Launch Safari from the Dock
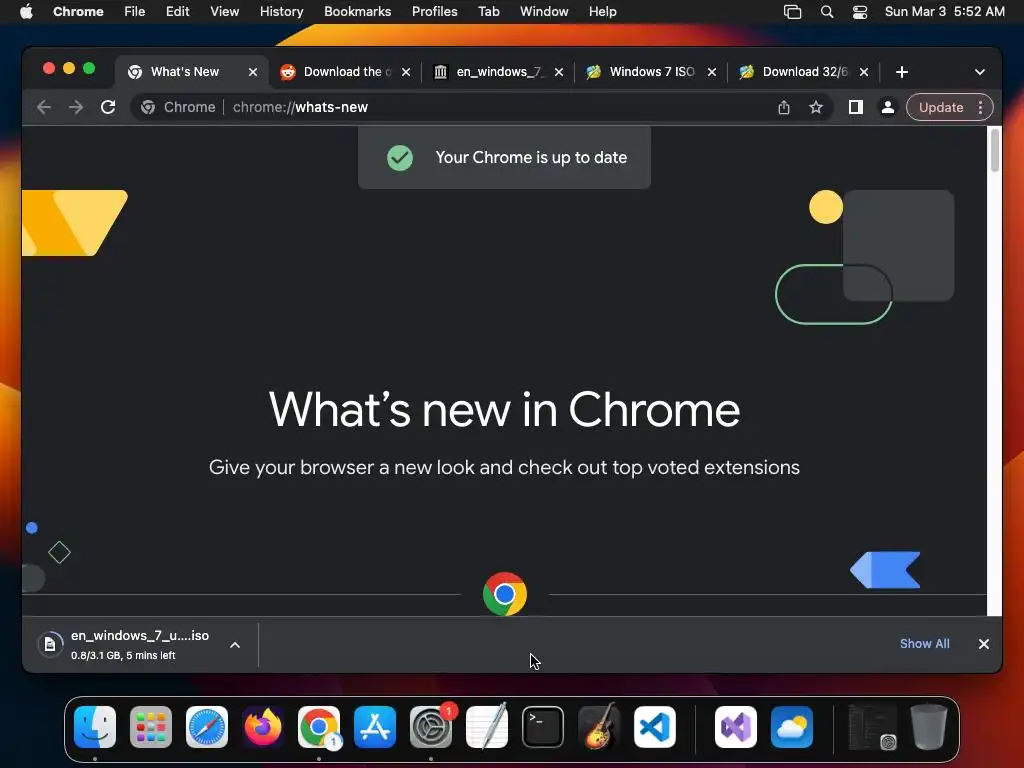Viewport: 1024px width, 768px height. point(207,727)
